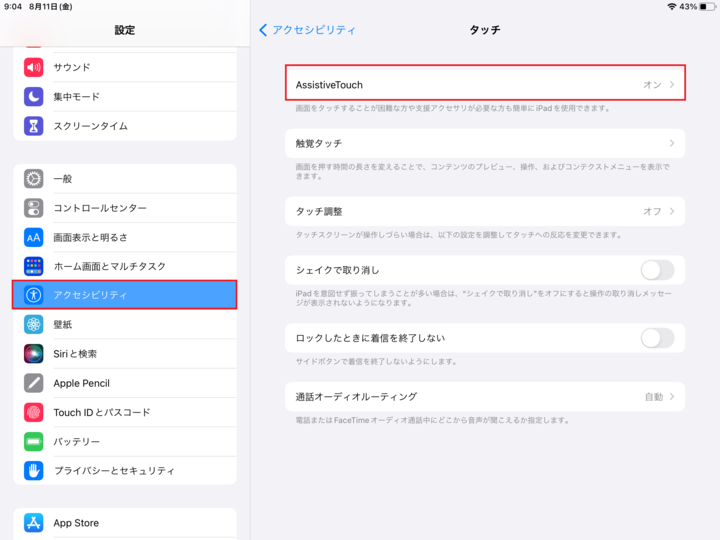Image resolution: width=720 pixels, height=540 pixels.
Task: Click the タッチ page title
Action: pyautogui.click(x=485, y=30)
